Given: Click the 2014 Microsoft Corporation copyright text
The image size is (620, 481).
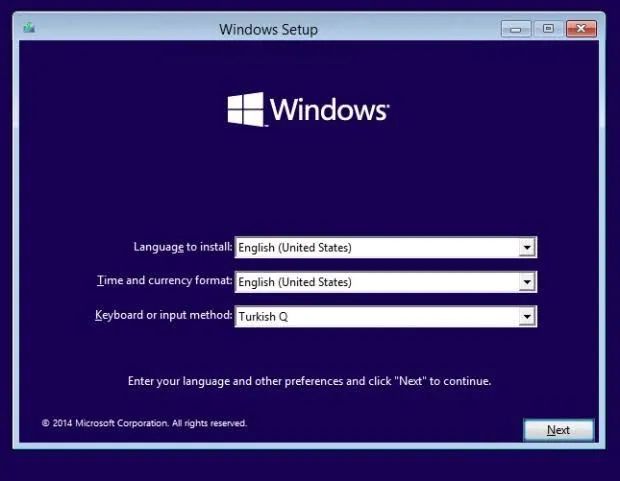Looking at the screenshot, I should pyautogui.click(x=144, y=423).
